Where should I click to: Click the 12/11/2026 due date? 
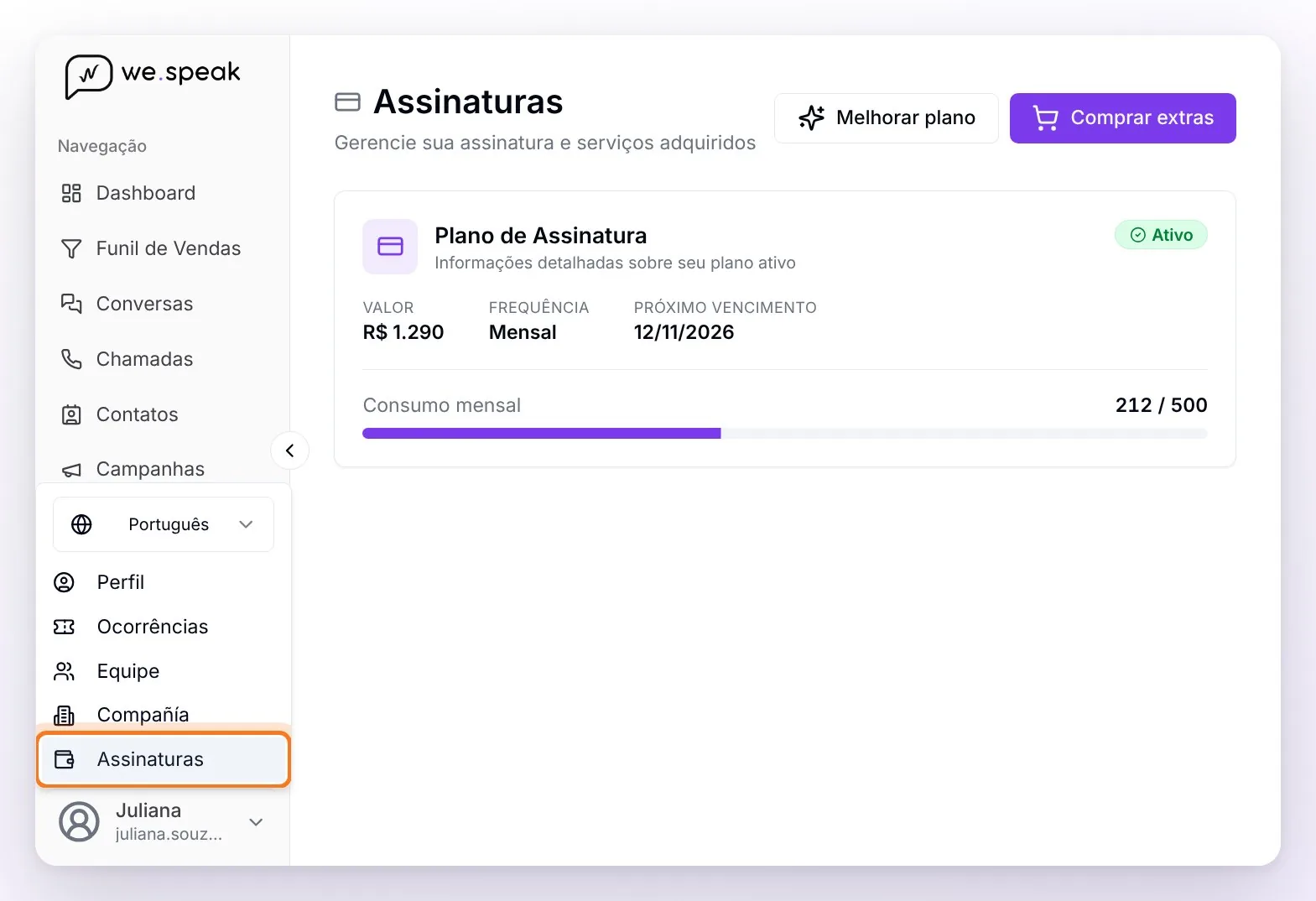[684, 332]
